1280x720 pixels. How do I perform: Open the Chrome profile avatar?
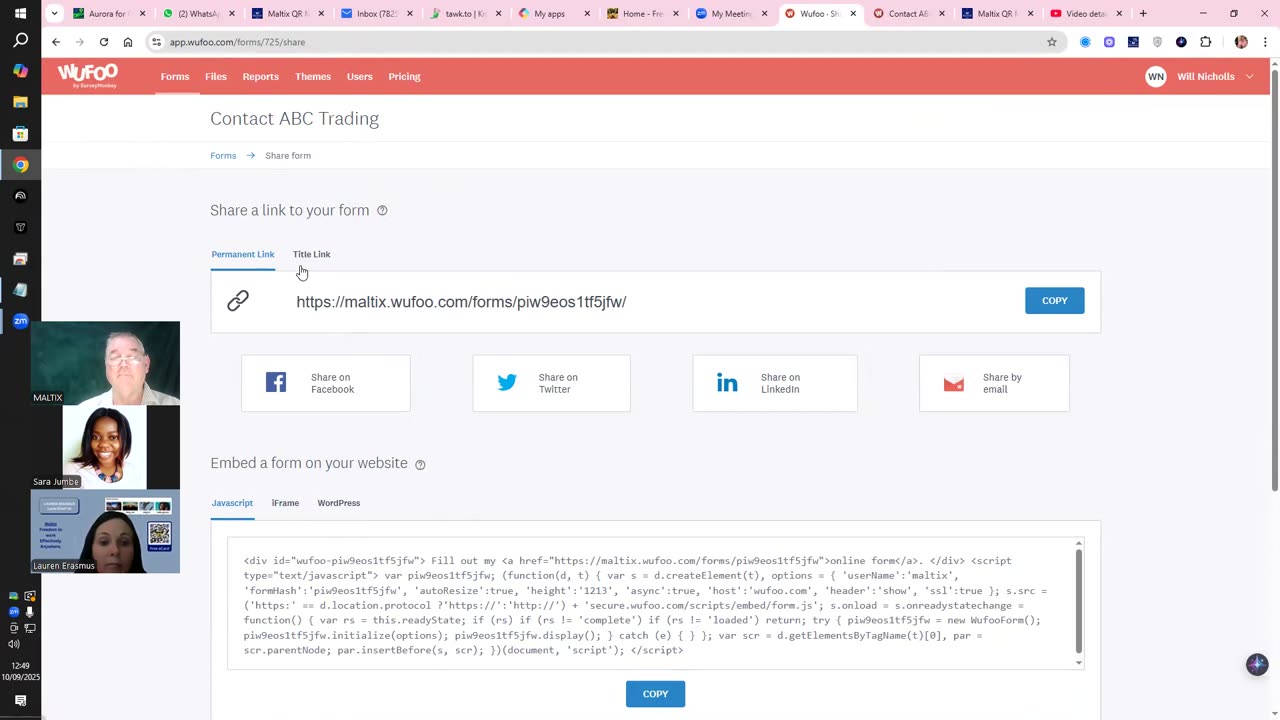[x=1241, y=42]
